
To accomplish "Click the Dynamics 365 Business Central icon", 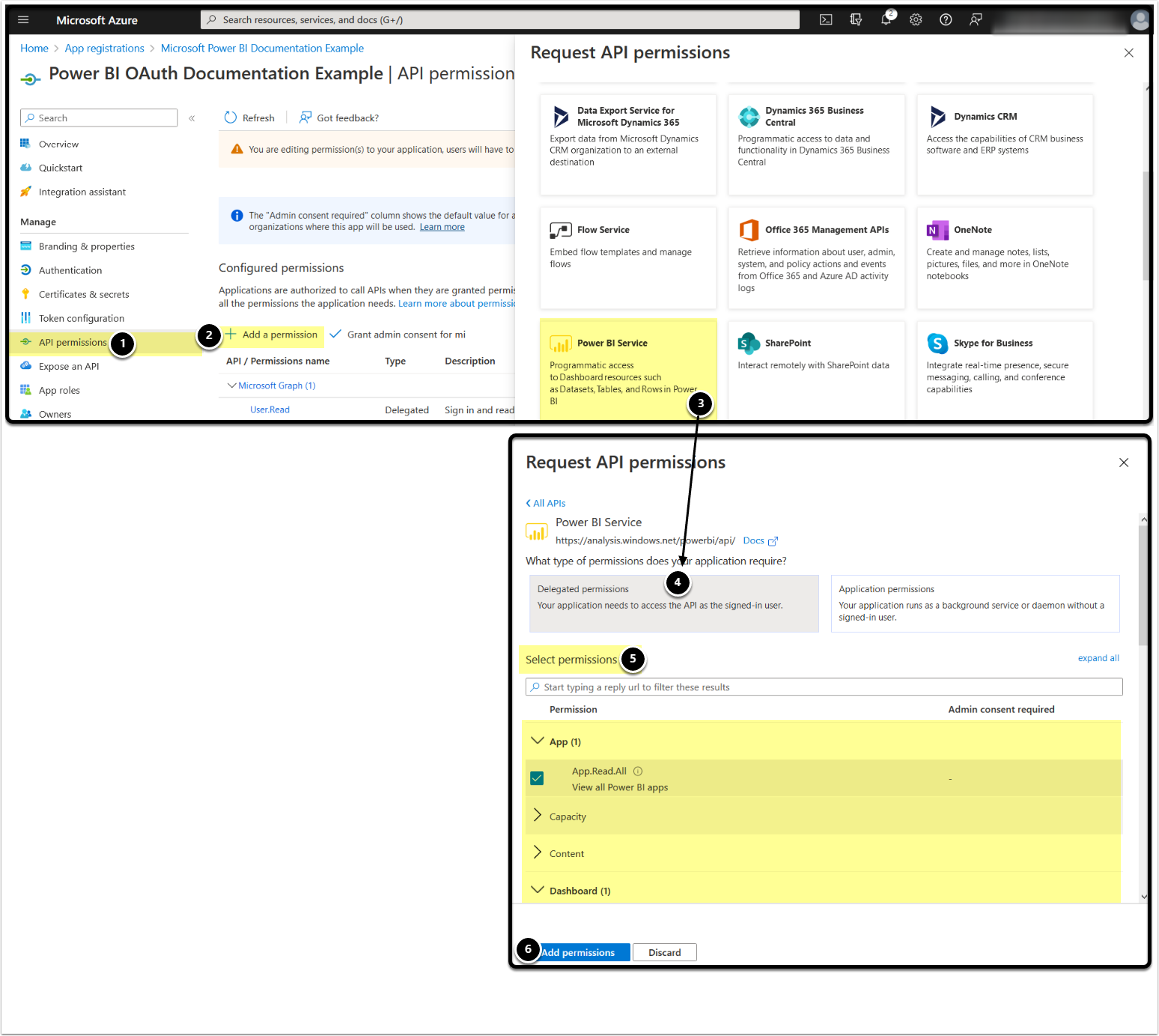I will [749, 117].
